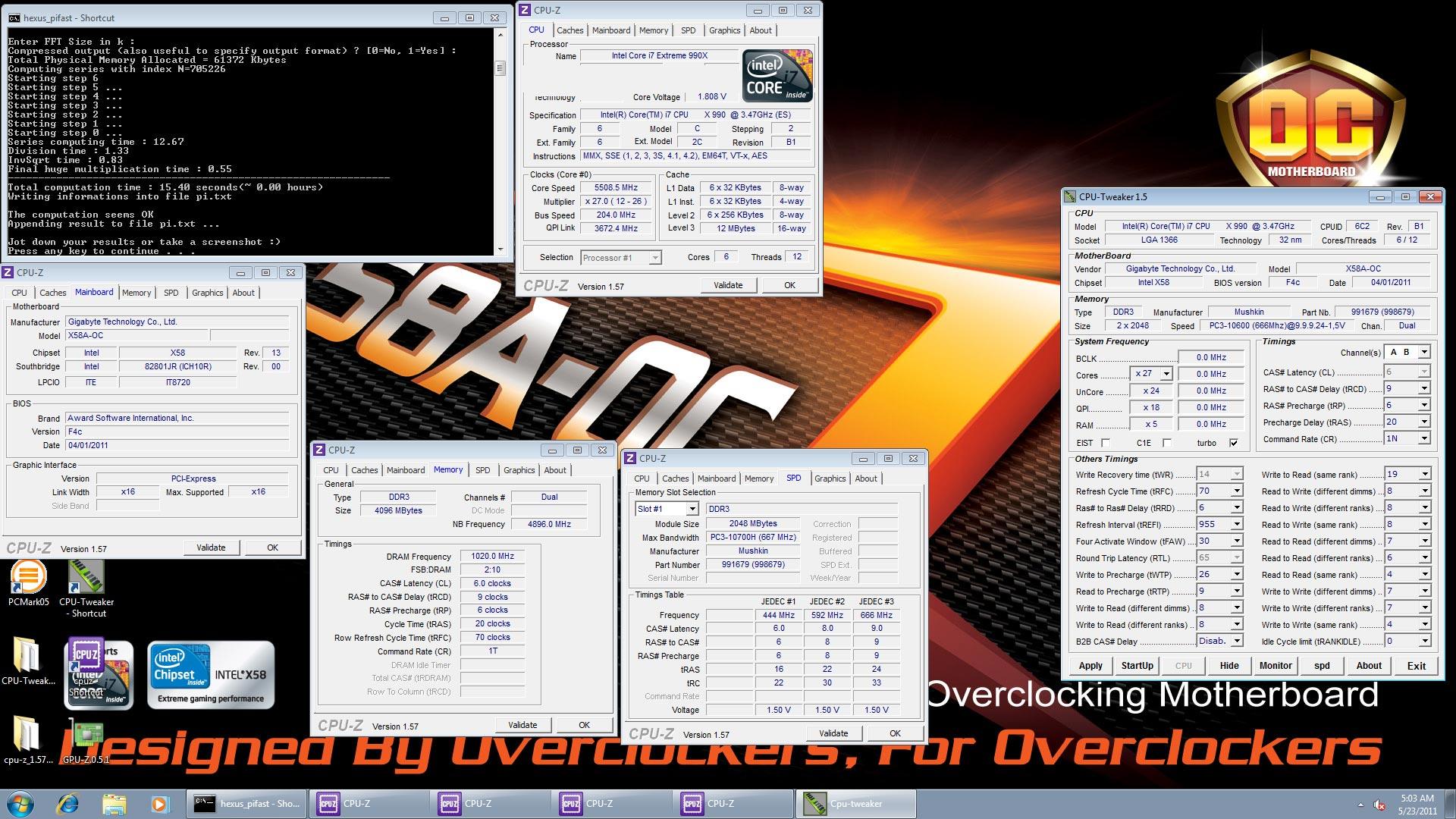The image size is (1456, 819).
Task: Toggle the C1E checkbox in CPU-Tweaker
Action: pyautogui.click(x=1166, y=443)
